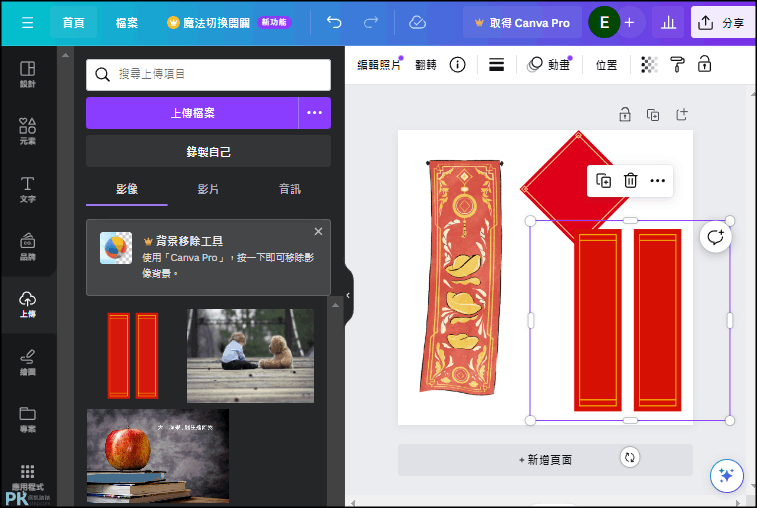This screenshot has width=757, height=508.
Task: Open 編輯照片 edit photo
Action: 379,65
